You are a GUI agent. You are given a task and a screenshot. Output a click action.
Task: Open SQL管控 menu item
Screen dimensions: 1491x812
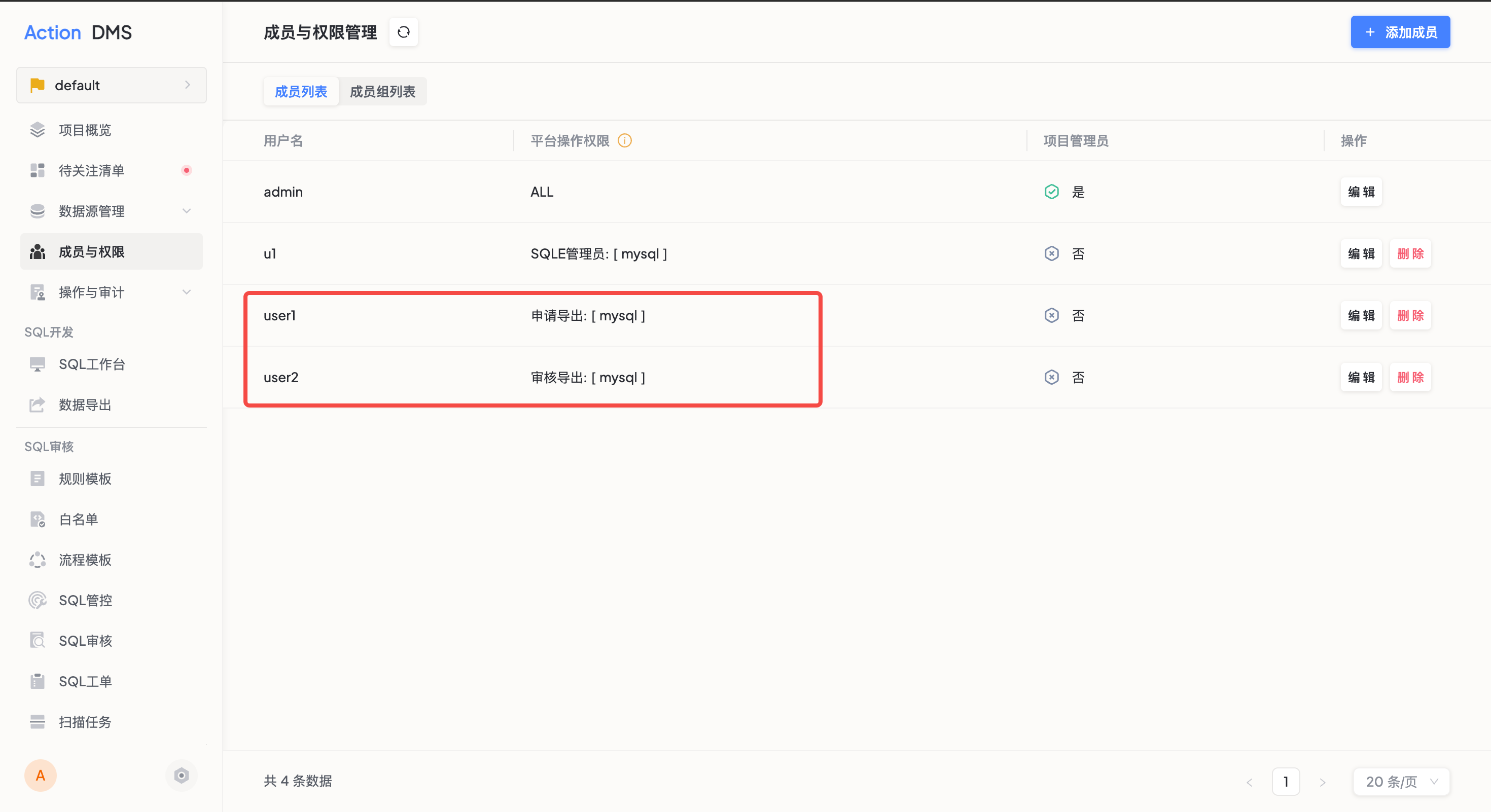(112, 600)
